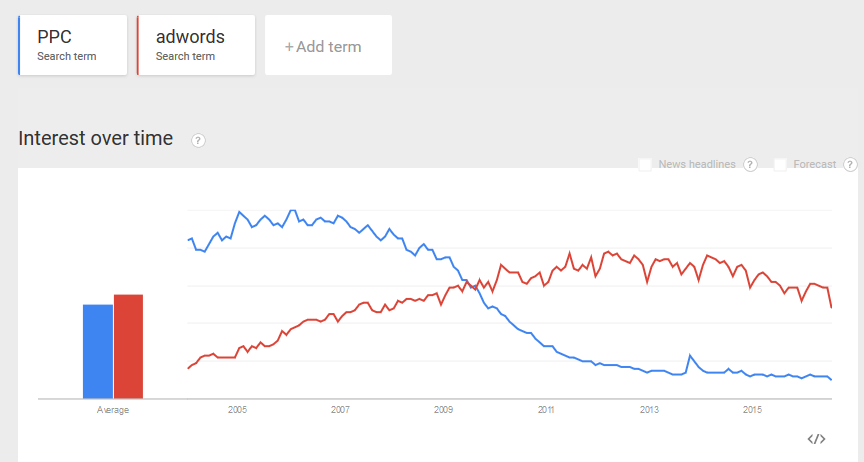Image resolution: width=864 pixels, height=462 pixels.
Task: Click the 2011 label on the axis
Action: (x=546, y=410)
